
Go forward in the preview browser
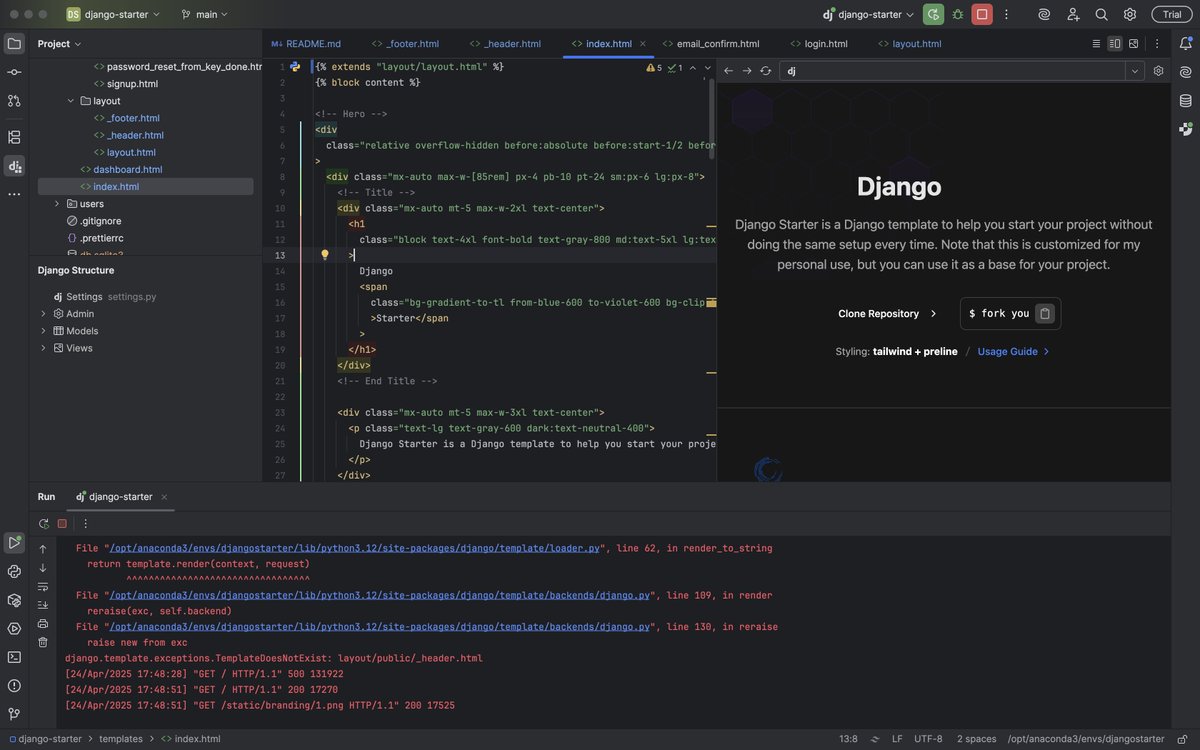(x=746, y=71)
